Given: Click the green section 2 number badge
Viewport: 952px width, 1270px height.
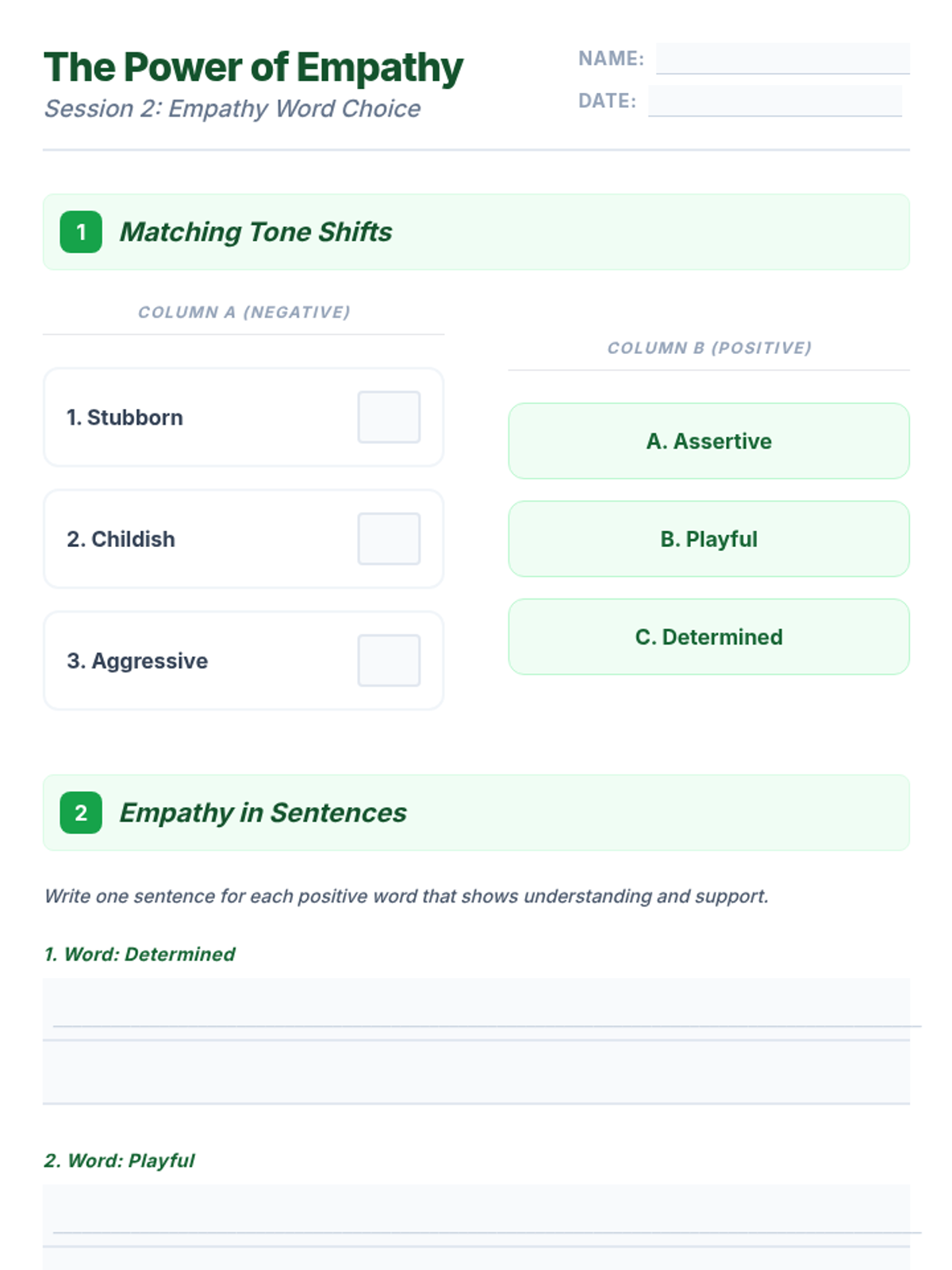Looking at the screenshot, I should click(x=81, y=813).
